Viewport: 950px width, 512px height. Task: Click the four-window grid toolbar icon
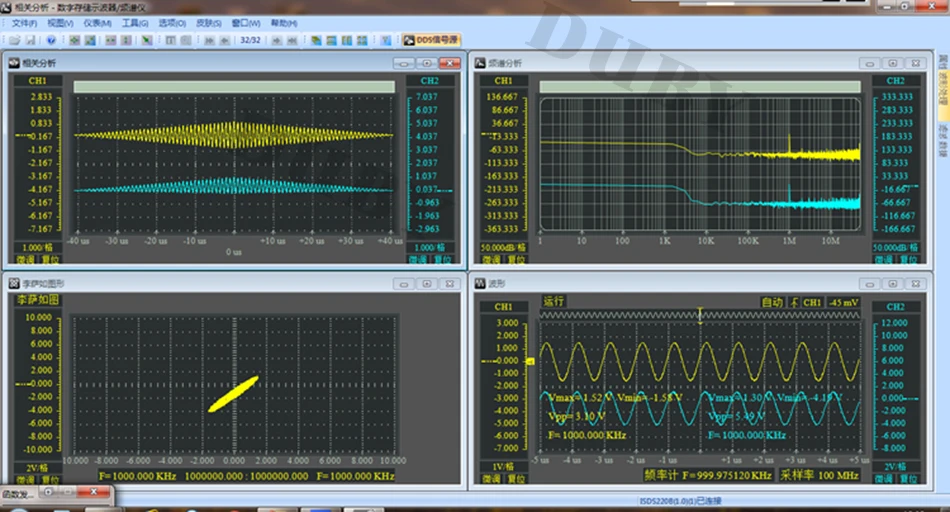tap(362, 40)
